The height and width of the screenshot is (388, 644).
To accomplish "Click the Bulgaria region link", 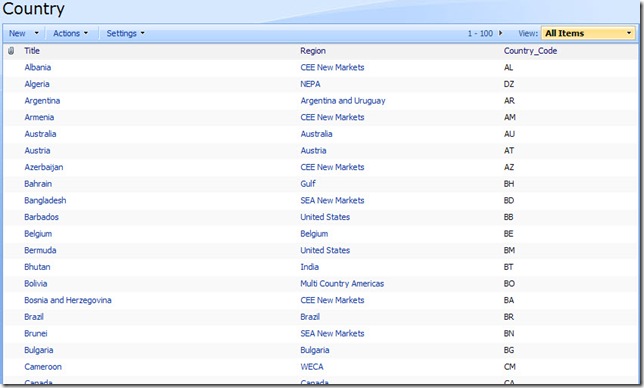I will pos(315,350).
